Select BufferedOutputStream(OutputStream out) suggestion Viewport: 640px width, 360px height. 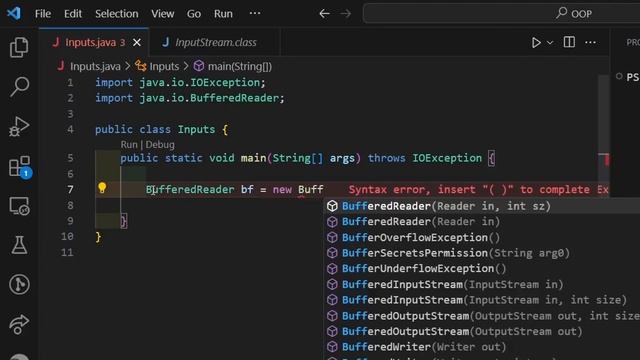pyautogui.click(x=482, y=331)
